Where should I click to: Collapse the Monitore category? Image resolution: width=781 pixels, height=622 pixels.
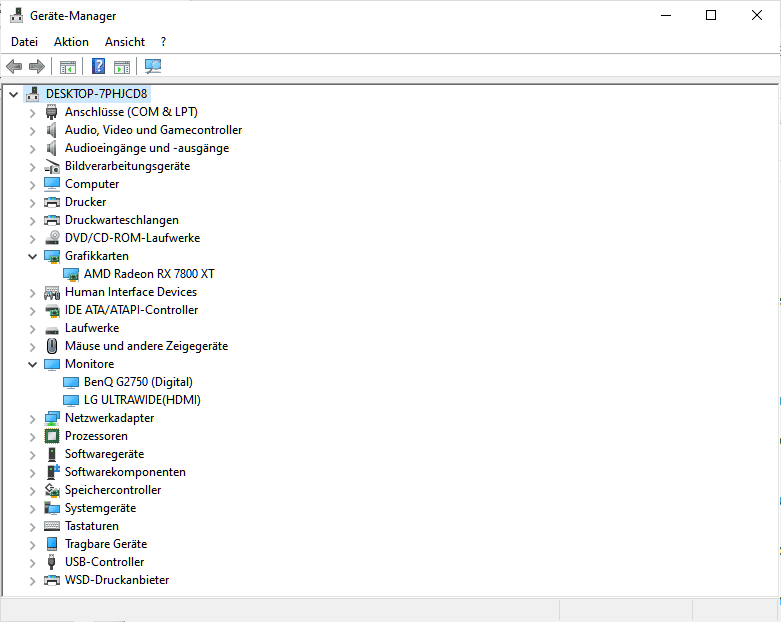click(x=32, y=365)
